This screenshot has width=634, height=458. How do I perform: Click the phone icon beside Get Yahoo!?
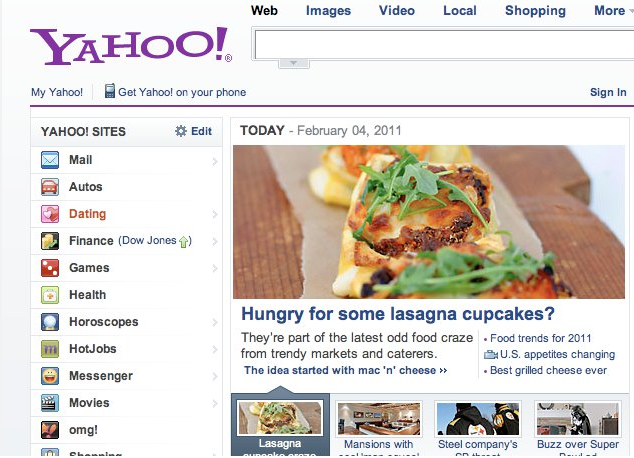pos(110,91)
